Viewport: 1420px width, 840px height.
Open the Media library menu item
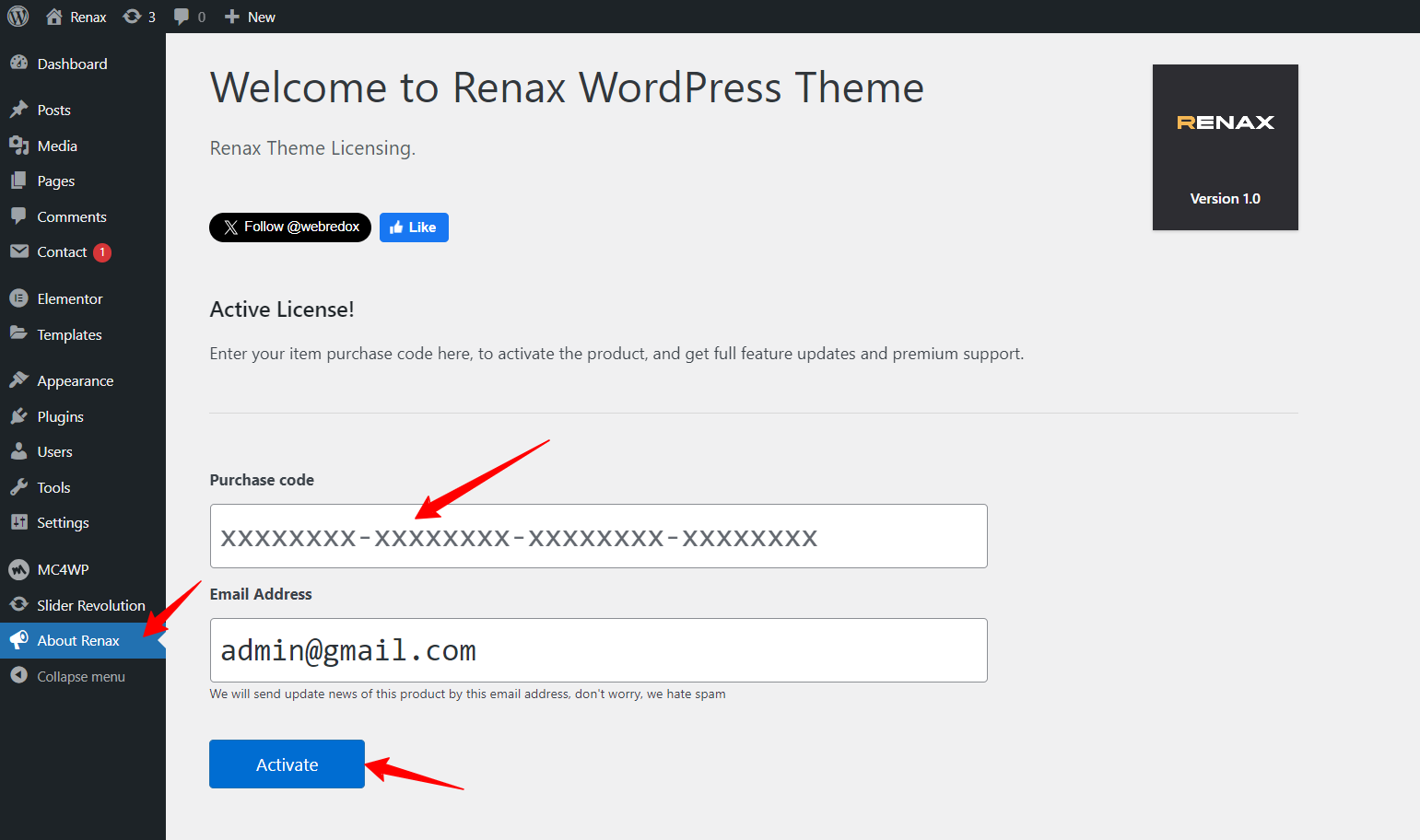pos(83,146)
